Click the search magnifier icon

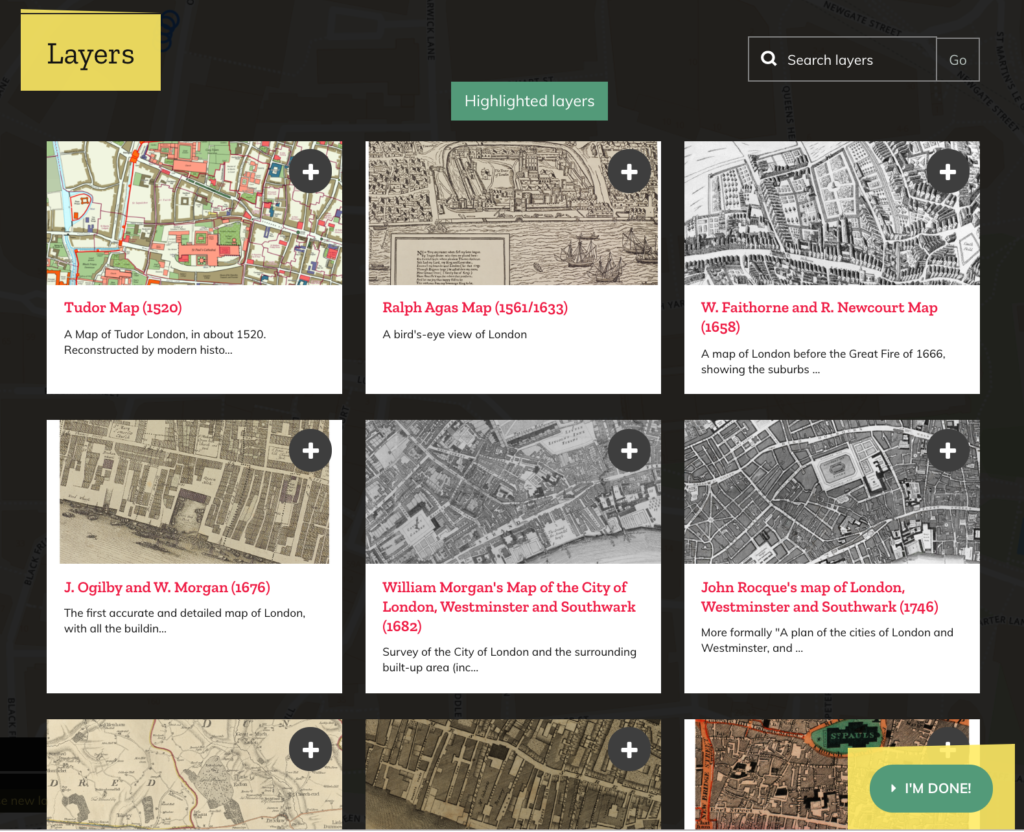pos(769,59)
